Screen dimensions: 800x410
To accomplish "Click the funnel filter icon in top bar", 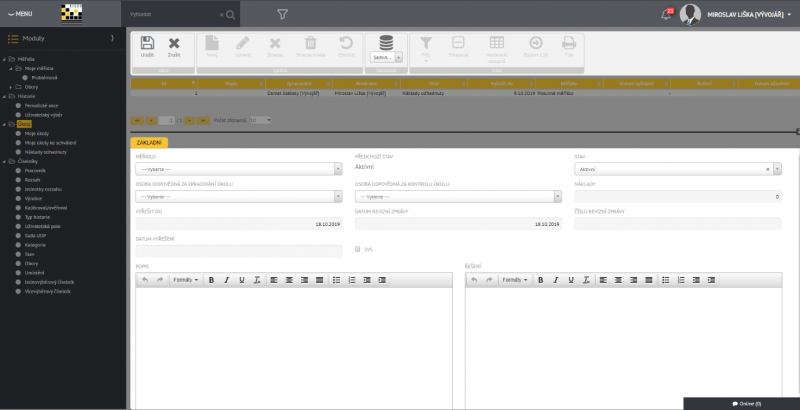I will pyautogui.click(x=283, y=15).
